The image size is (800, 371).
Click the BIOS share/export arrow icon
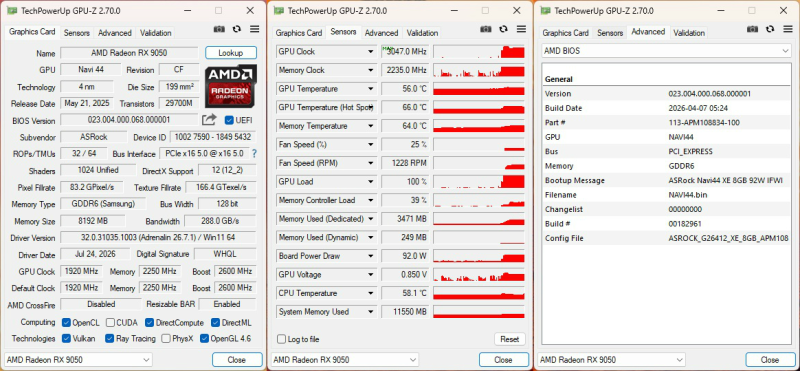(x=209, y=120)
